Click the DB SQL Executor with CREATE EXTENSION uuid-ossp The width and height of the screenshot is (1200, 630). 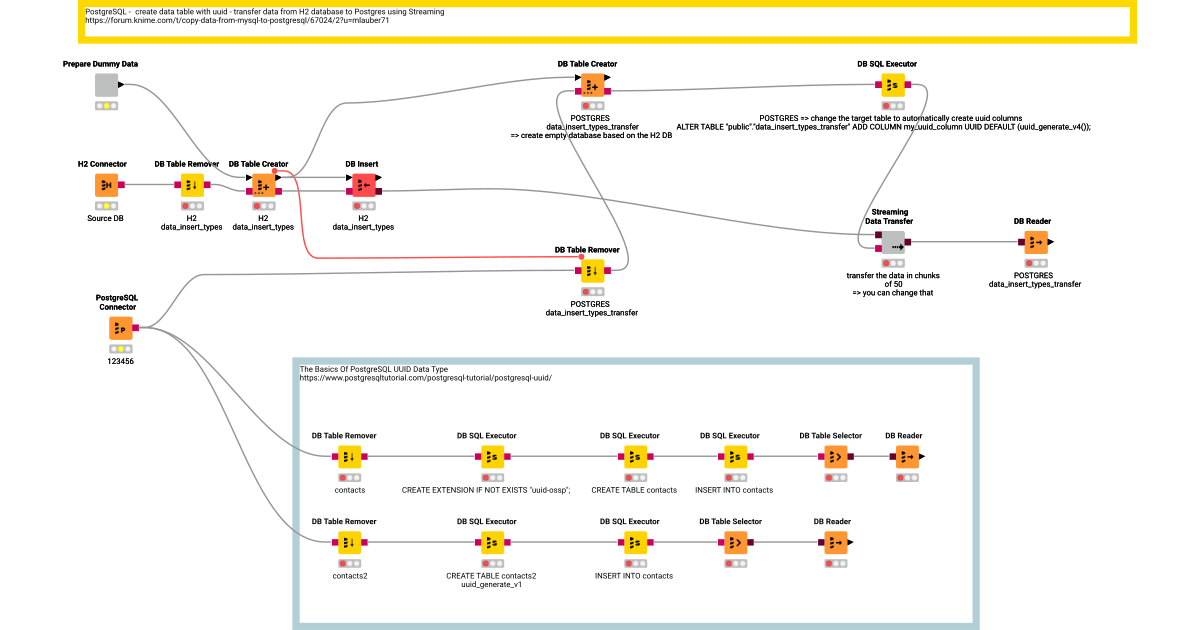(x=492, y=457)
